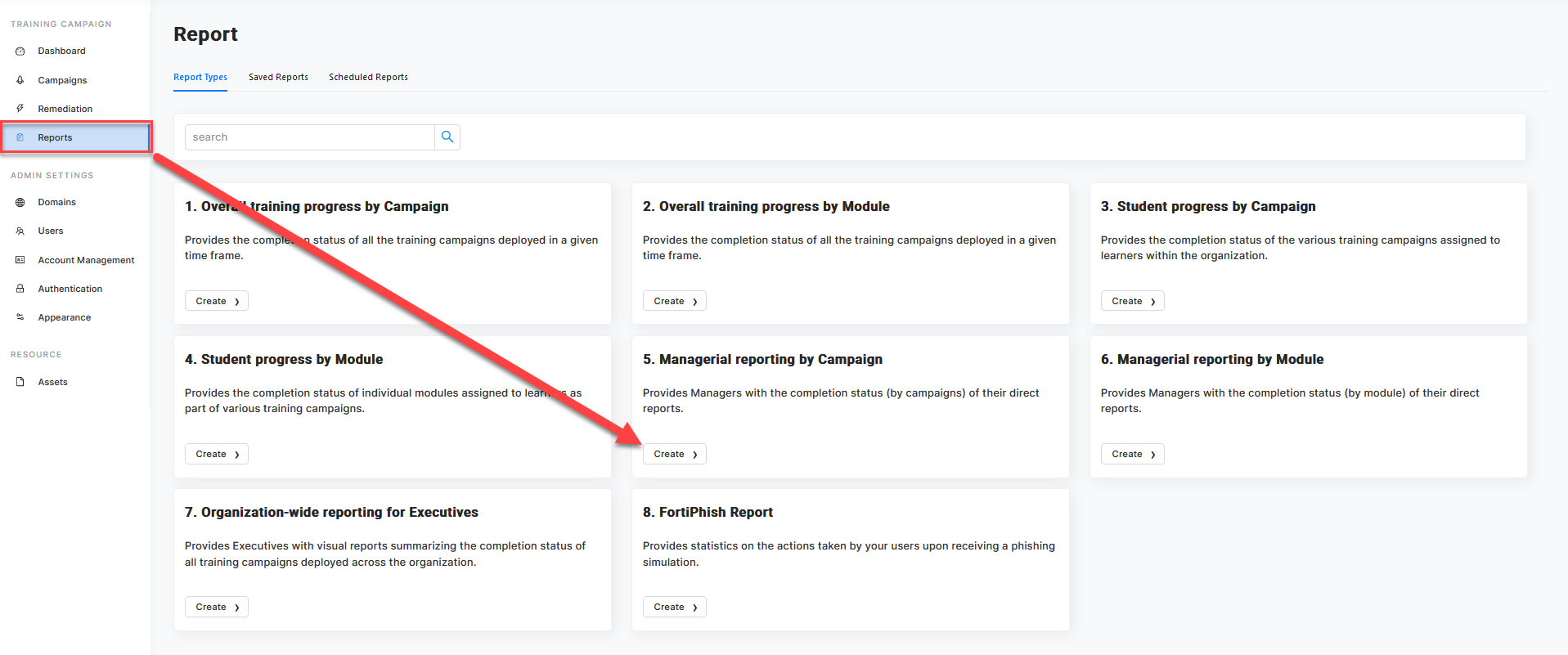Create Student progress by Campaign report
The height and width of the screenshot is (655, 1568).
point(1133,301)
